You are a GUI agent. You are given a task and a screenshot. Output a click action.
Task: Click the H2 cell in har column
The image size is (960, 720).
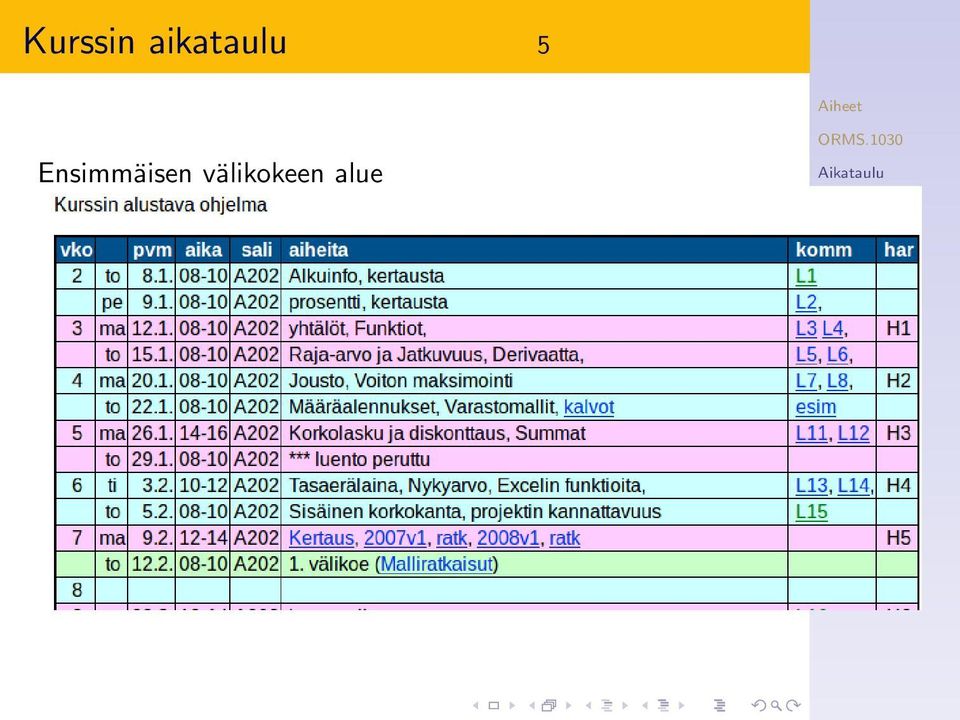[898, 381]
